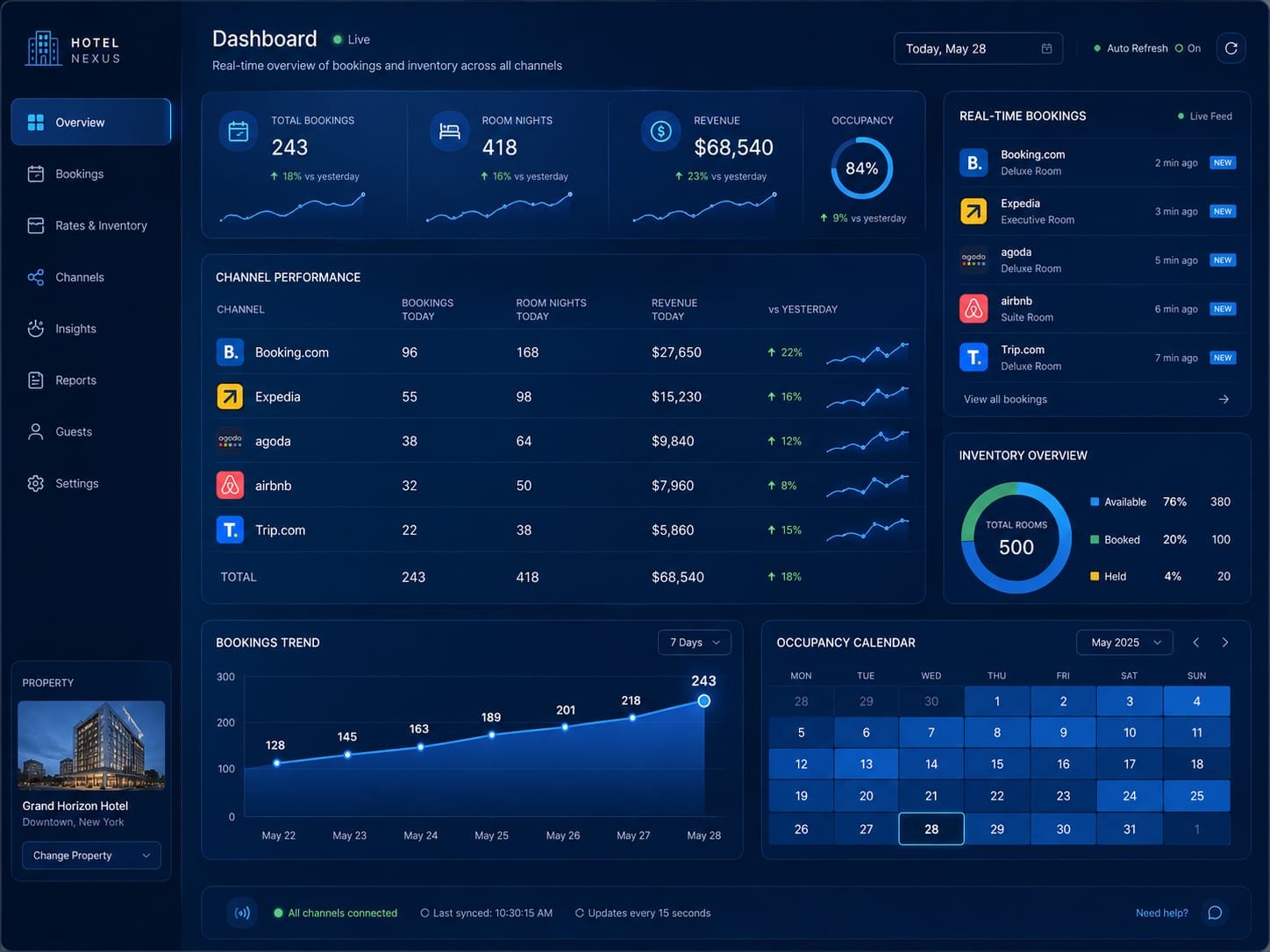This screenshot has width=1270, height=952.
Task: Click Last synced: 10:30:15 AM status
Action: [x=487, y=913]
